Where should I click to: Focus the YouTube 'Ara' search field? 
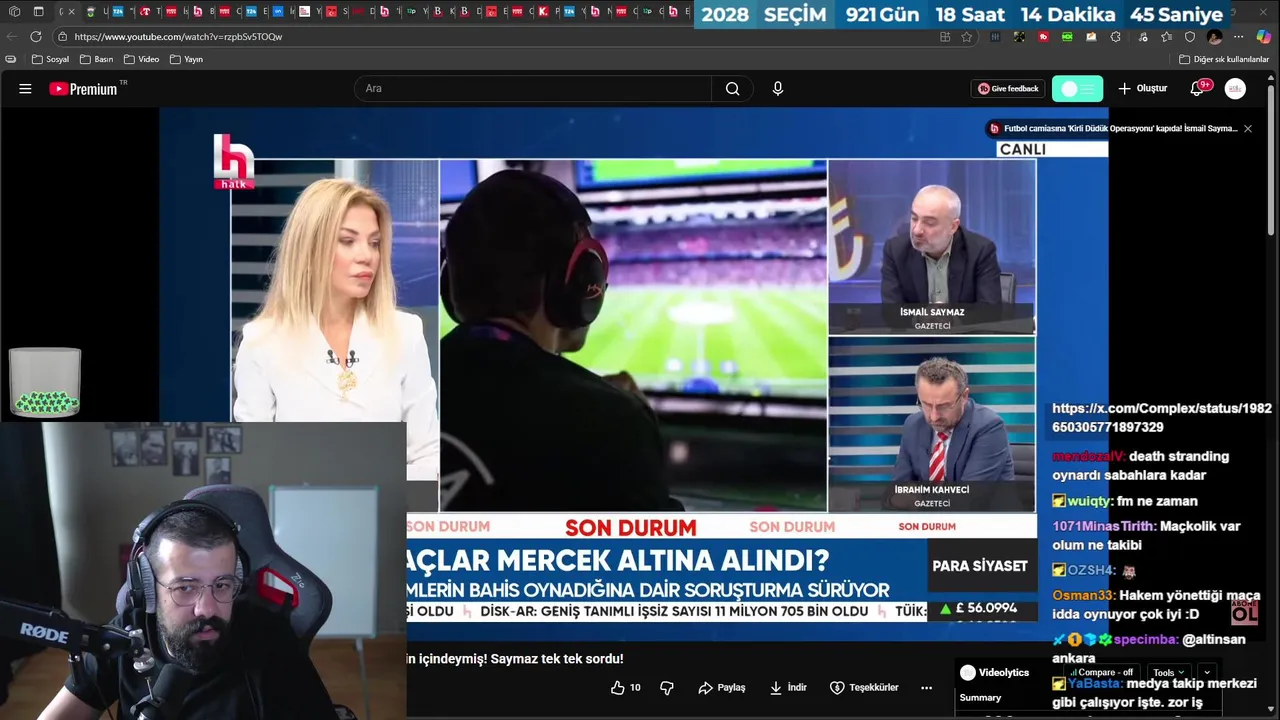[535, 88]
